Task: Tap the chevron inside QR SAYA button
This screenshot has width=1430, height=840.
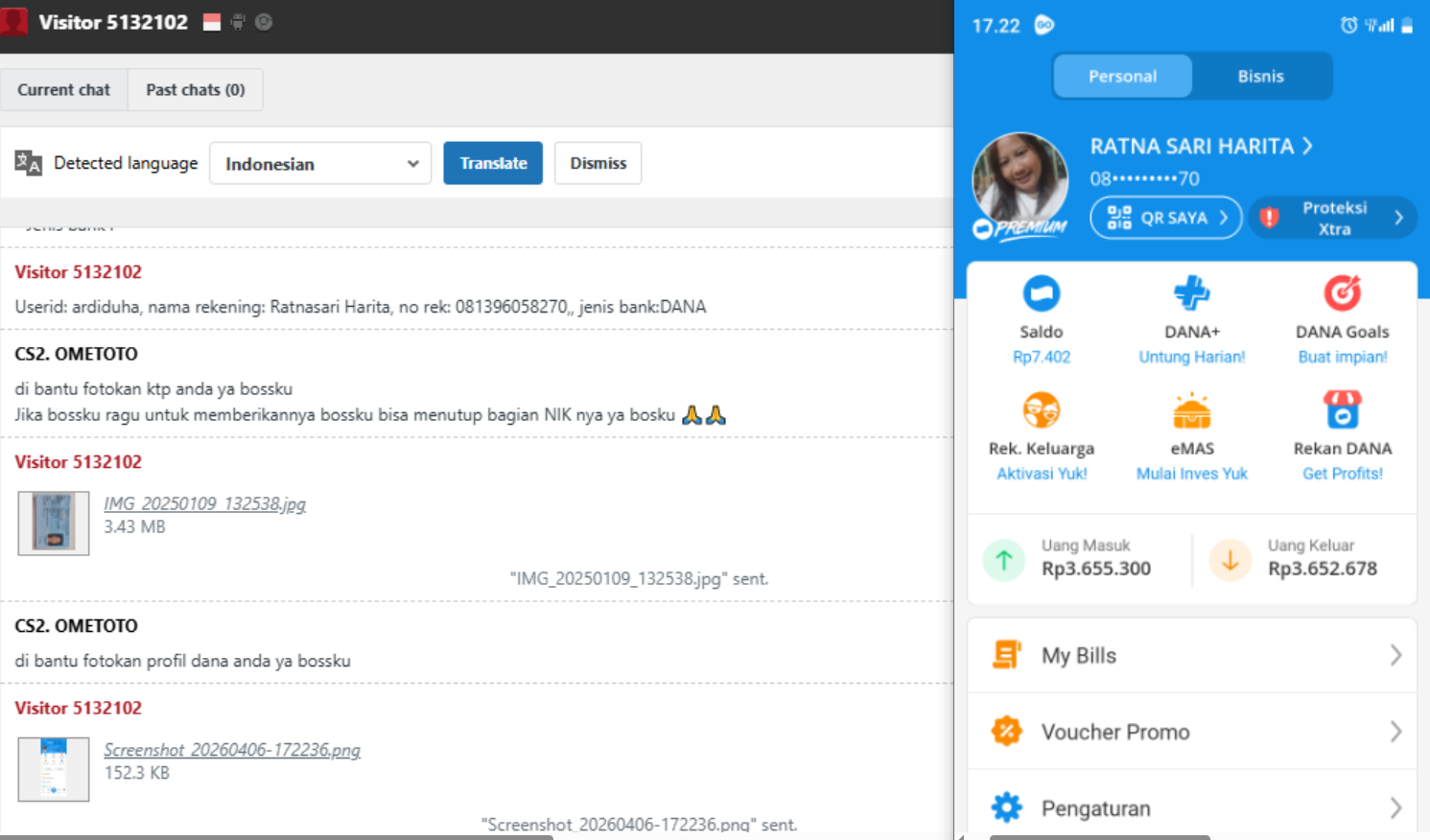Action: coord(1224,218)
